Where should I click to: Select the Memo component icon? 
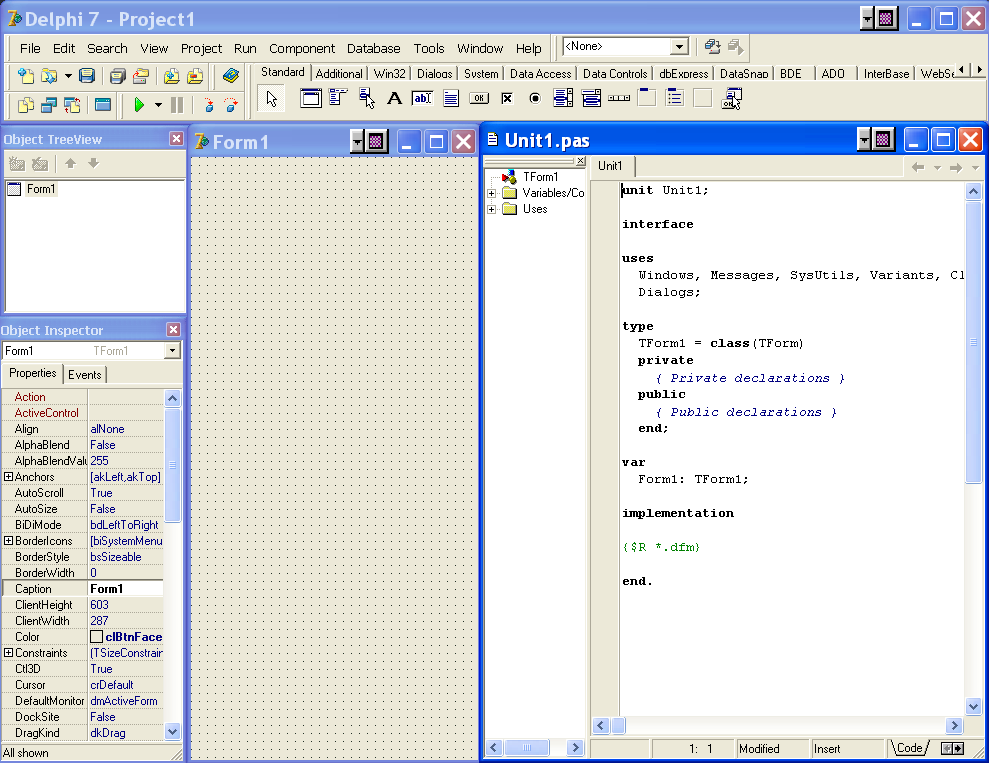tap(451, 98)
